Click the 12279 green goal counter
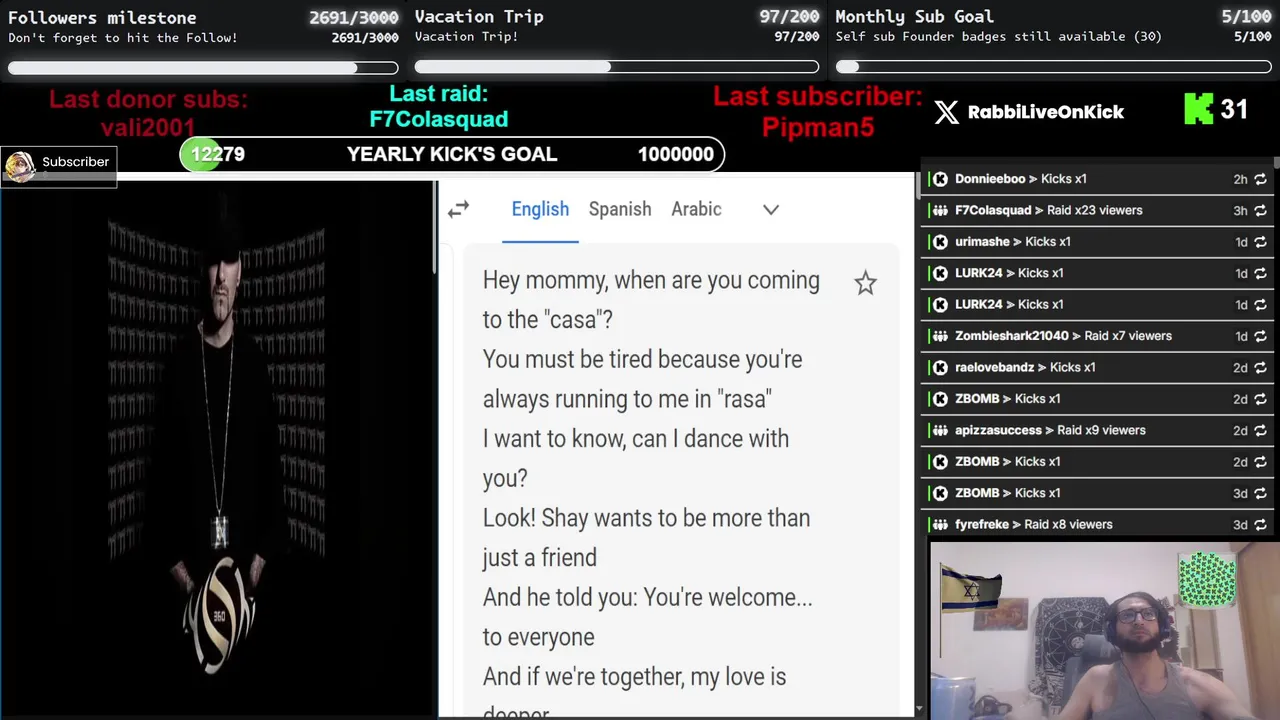Image resolution: width=1280 pixels, height=720 pixels. click(x=217, y=154)
